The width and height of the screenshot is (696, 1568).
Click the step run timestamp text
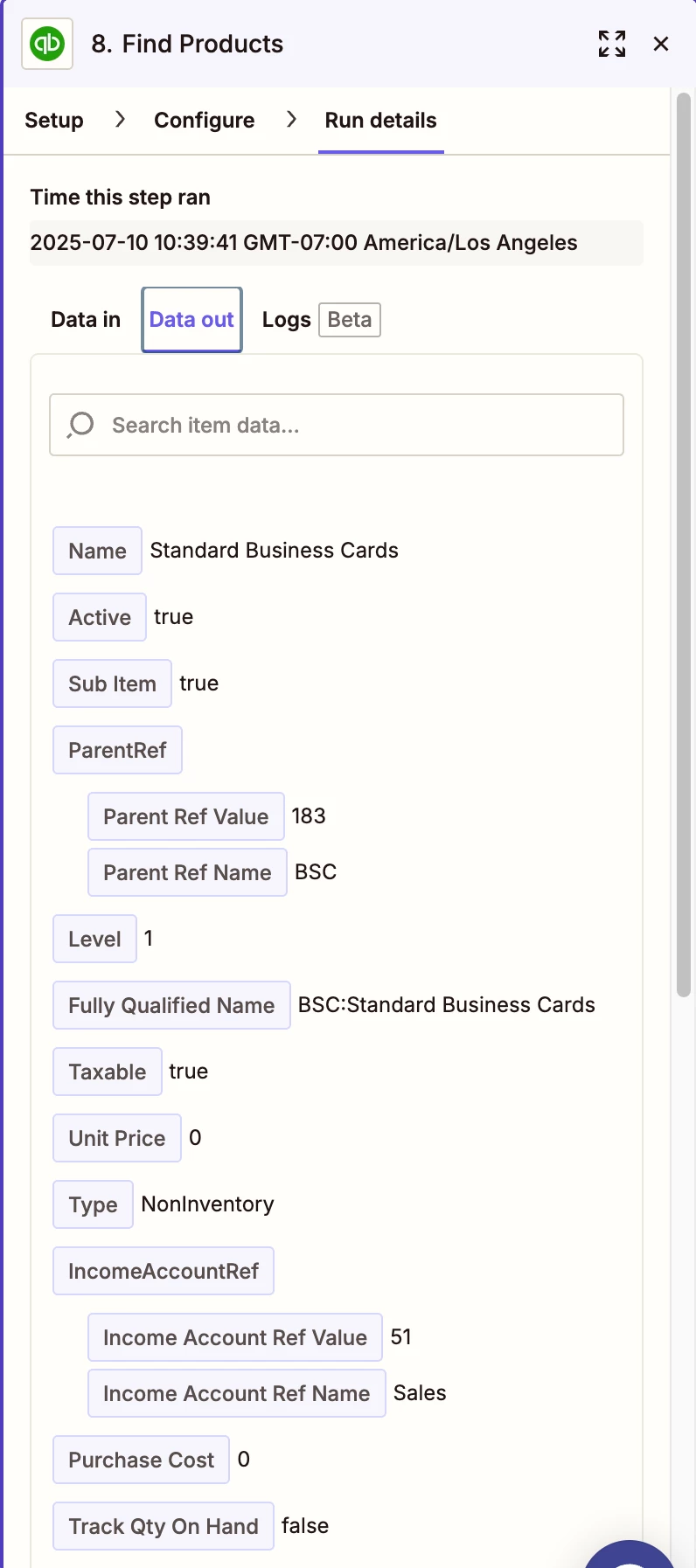pos(303,243)
